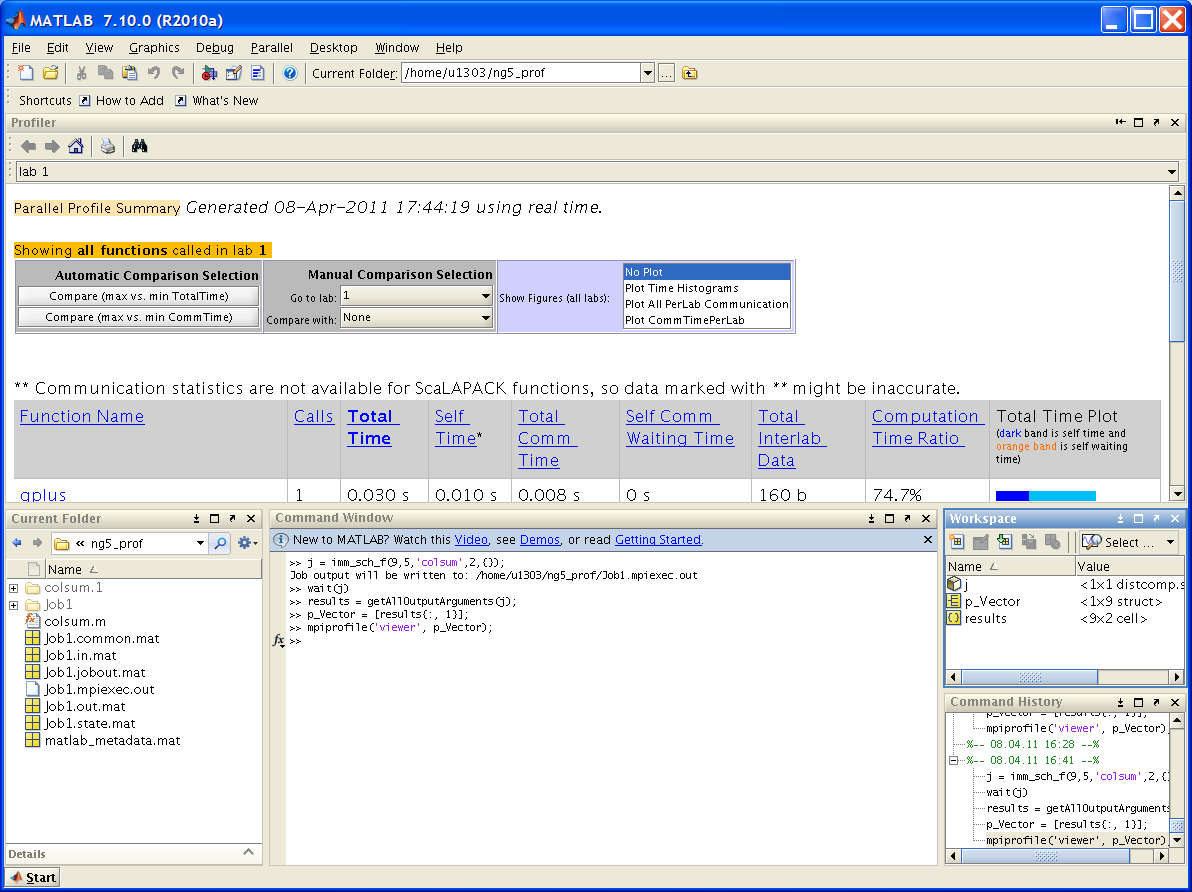Viewport: 1192px width, 892px height.
Task: Select colsum.m file in Current Folder
Action: [x=75, y=621]
